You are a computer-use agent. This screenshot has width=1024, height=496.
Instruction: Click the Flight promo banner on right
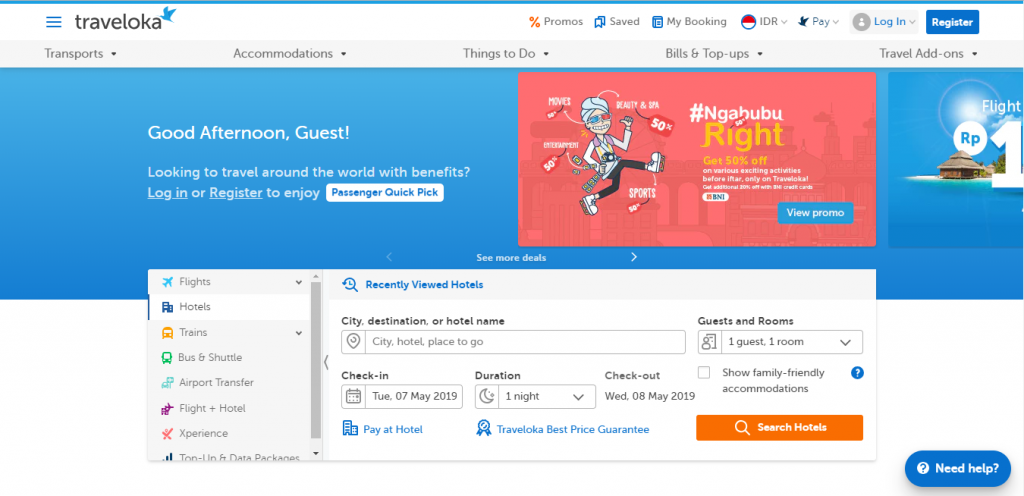(955, 160)
